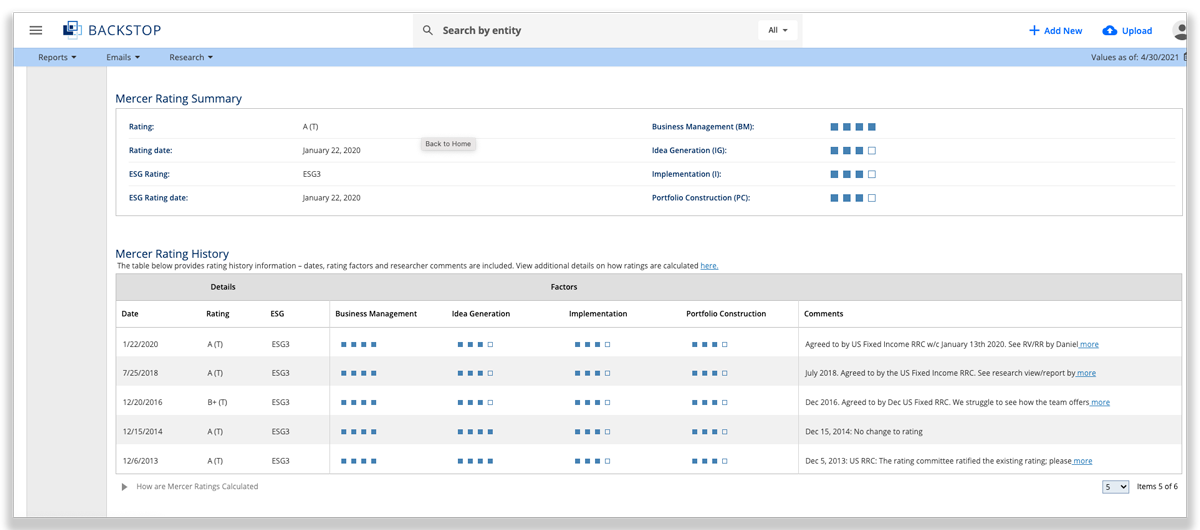Open the items per page dropdown
This screenshot has height=530, width=1200.
[1116, 487]
